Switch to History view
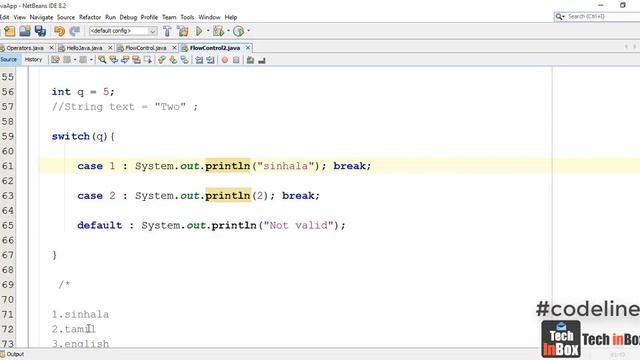Viewport: 640px width, 360px height. click(x=33, y=60)
